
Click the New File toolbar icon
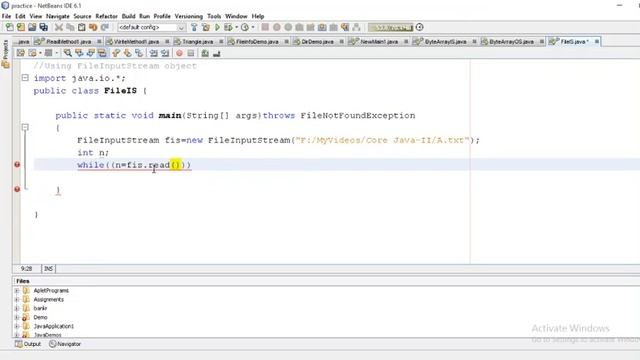point(9,27)
